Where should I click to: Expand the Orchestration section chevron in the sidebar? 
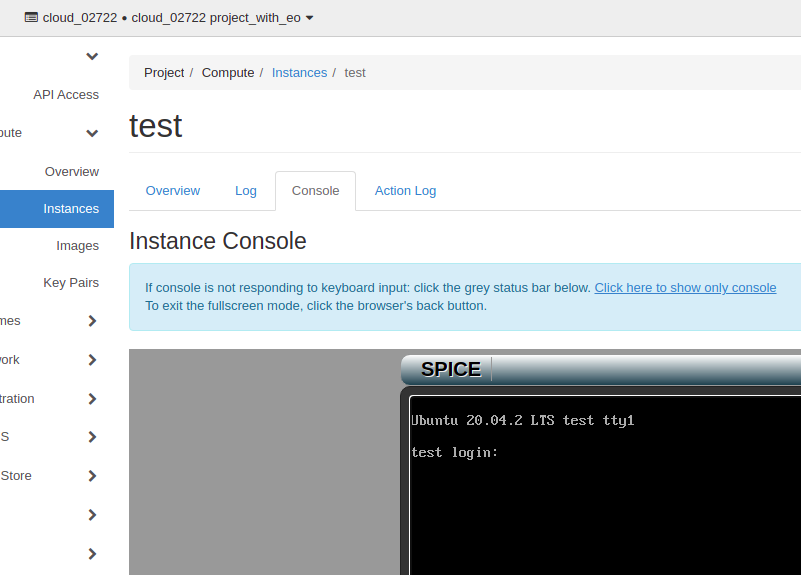92,399
